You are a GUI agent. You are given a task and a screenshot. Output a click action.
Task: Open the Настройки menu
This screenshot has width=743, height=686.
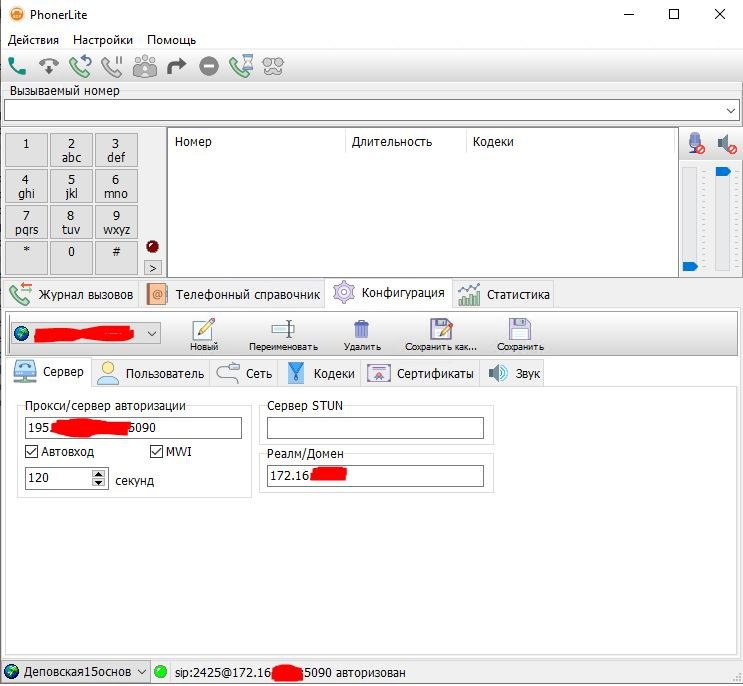(x=103, y=40)
